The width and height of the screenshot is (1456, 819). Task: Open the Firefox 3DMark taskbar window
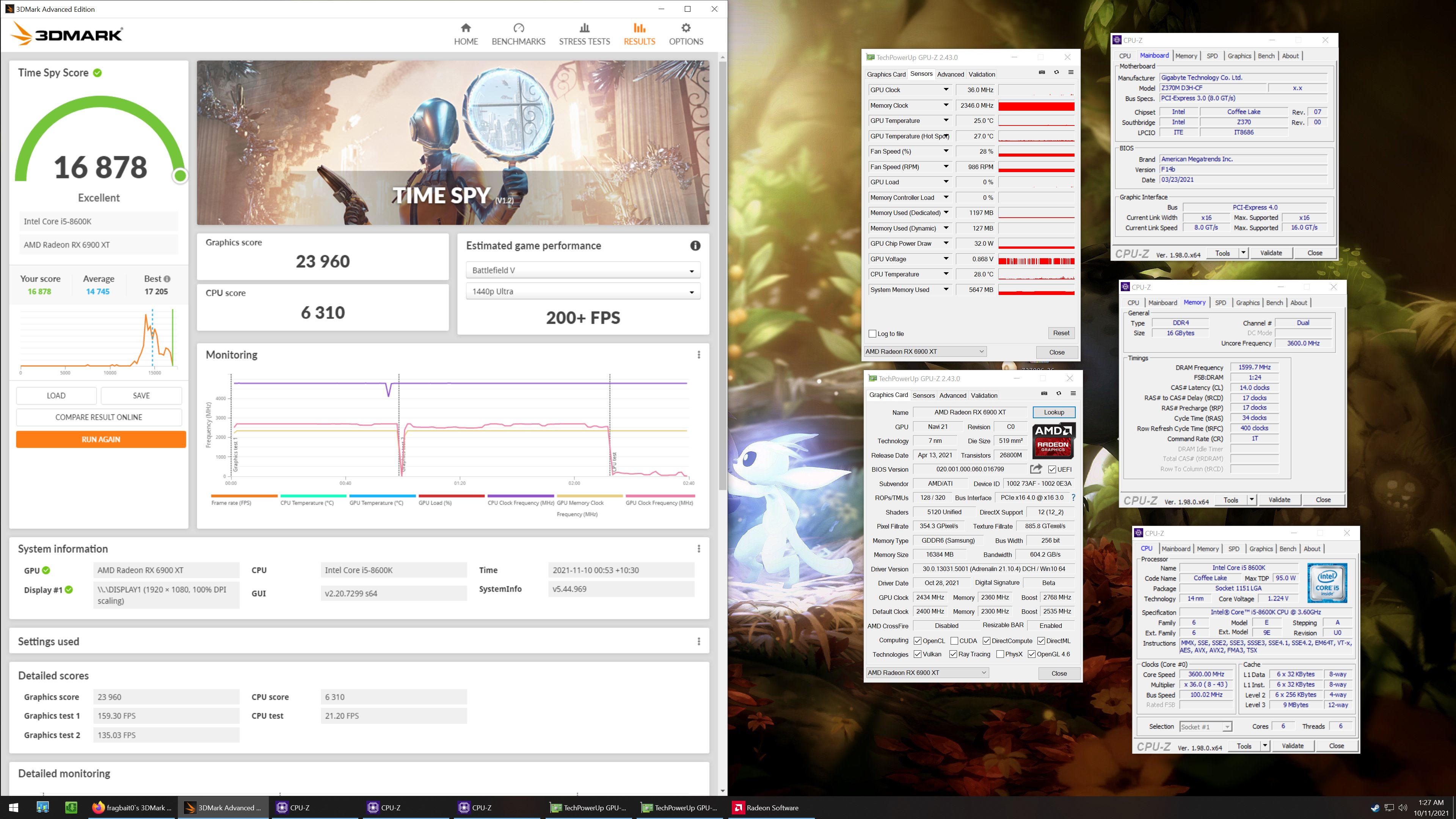click(131, 807)
